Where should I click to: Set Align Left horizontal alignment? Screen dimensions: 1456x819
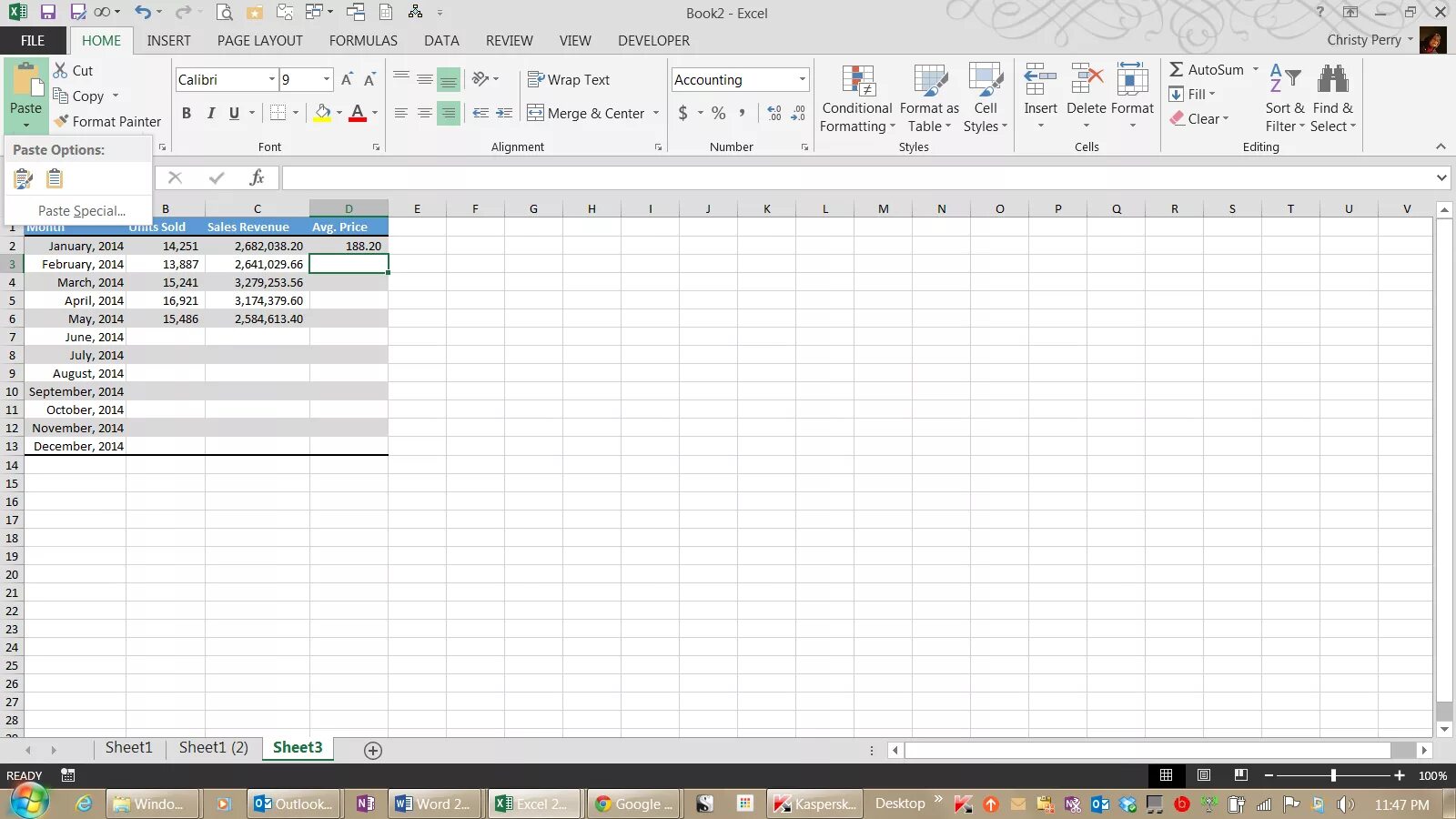pyautogui.click(x=401, y=113)
